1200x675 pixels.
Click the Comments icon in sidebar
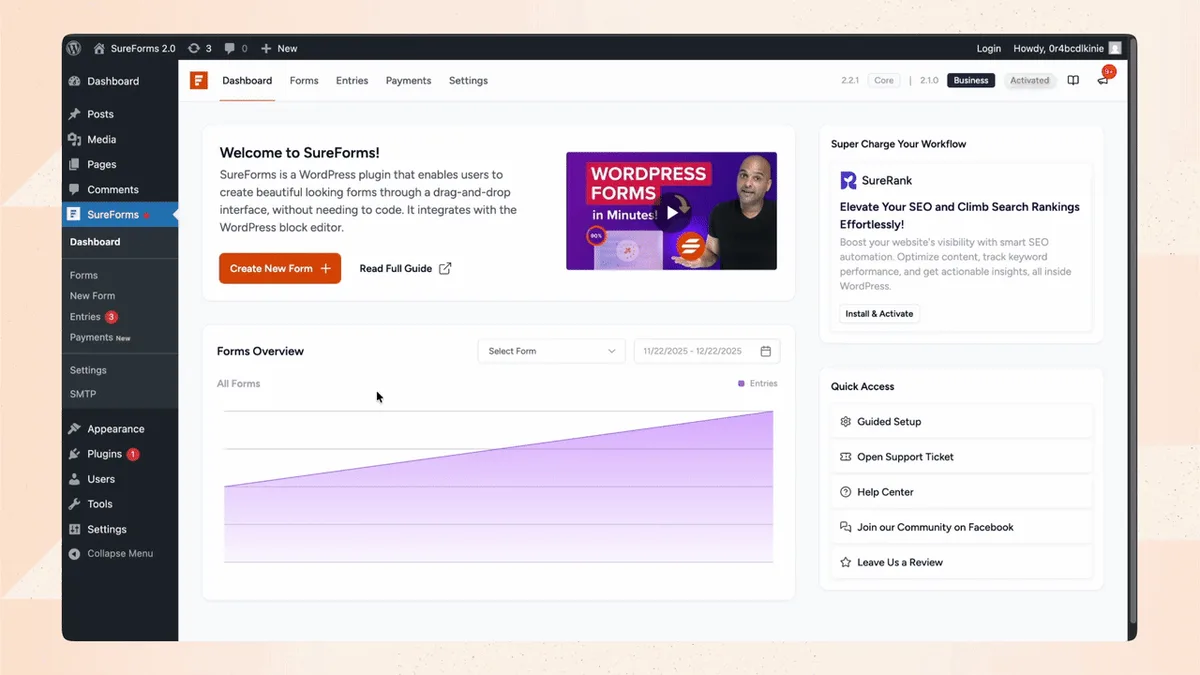tap(74, 189)
